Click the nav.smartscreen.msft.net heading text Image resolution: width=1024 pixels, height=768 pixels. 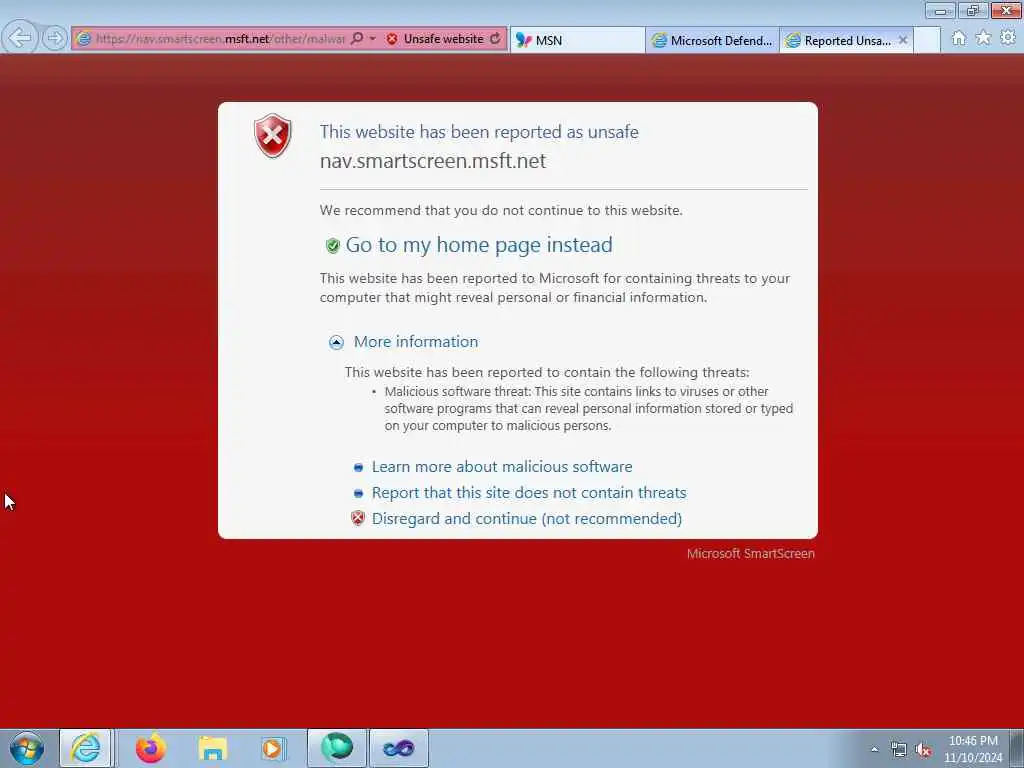[432, 161]
